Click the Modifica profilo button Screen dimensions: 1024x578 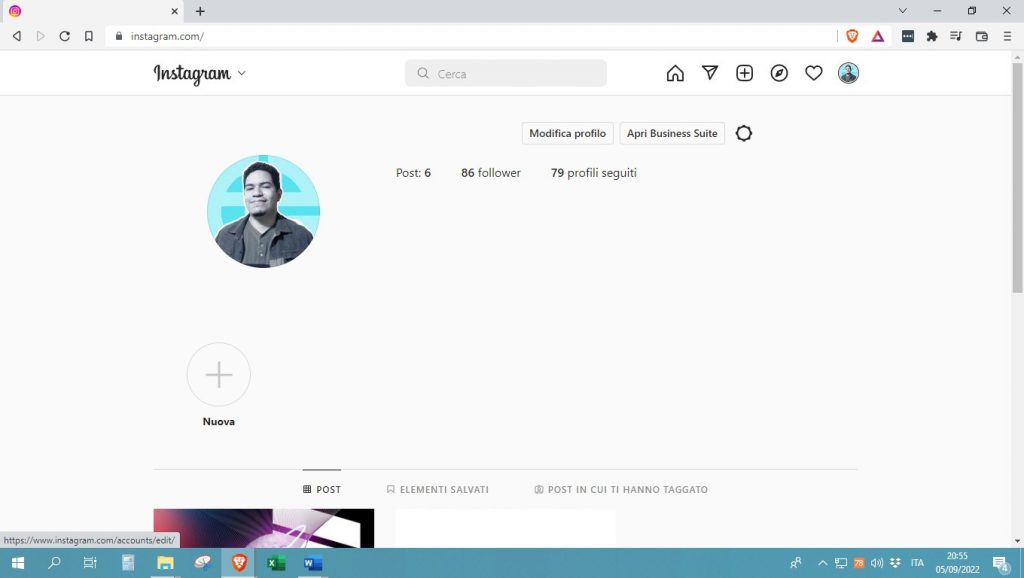(x=567, y=133)
